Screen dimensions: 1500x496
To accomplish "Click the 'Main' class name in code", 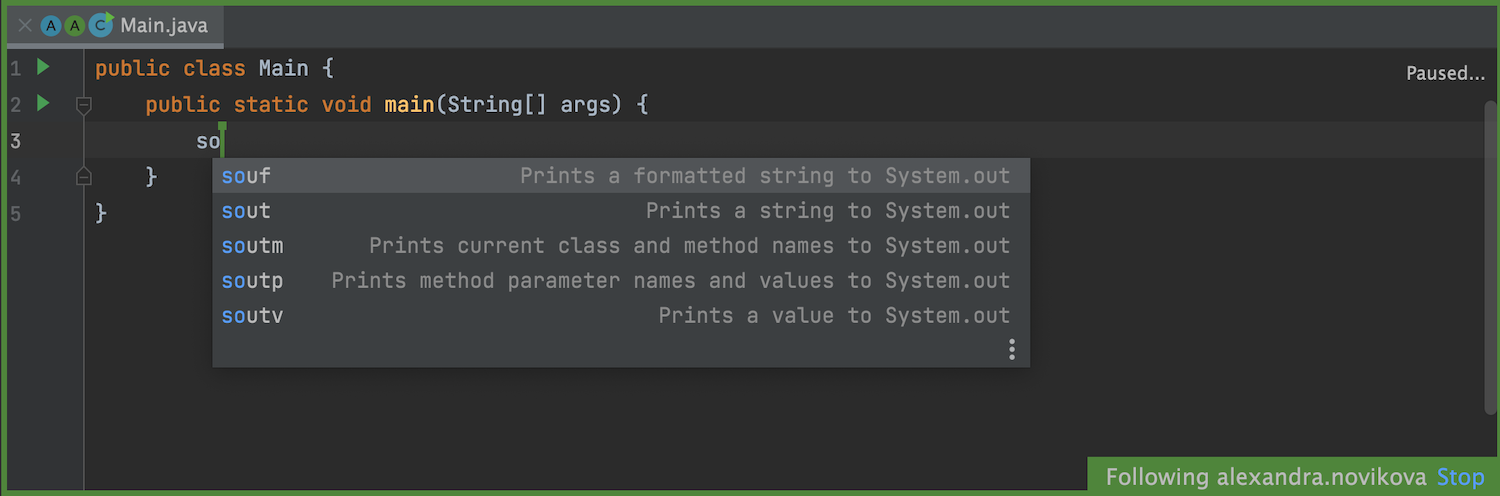I will click(x=284, y=69).
